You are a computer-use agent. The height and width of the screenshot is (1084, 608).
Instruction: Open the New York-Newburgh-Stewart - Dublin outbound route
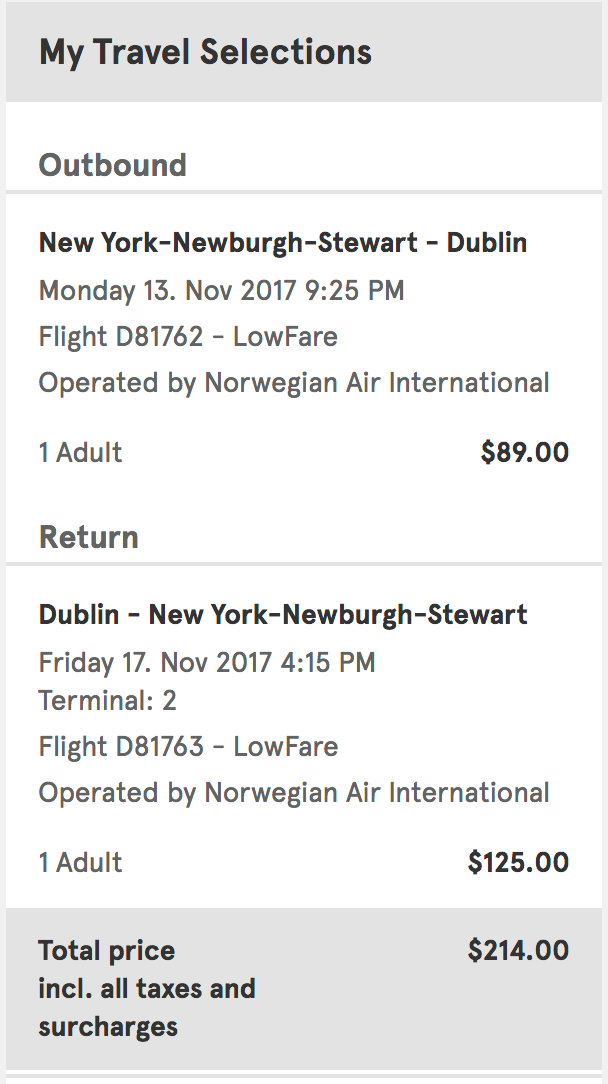[282, 243]
